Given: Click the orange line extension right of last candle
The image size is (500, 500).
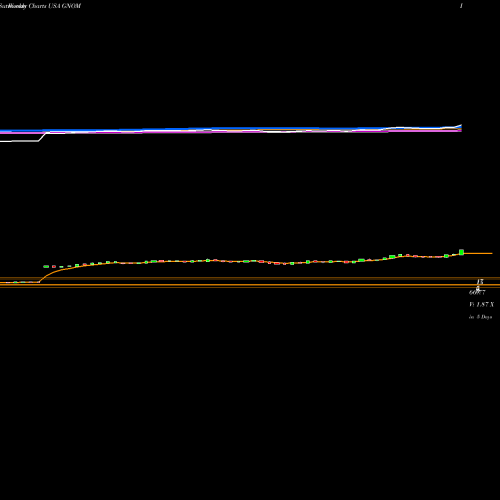Looking at the screenshot, I should pyautogui.click(x=478, y=254).
